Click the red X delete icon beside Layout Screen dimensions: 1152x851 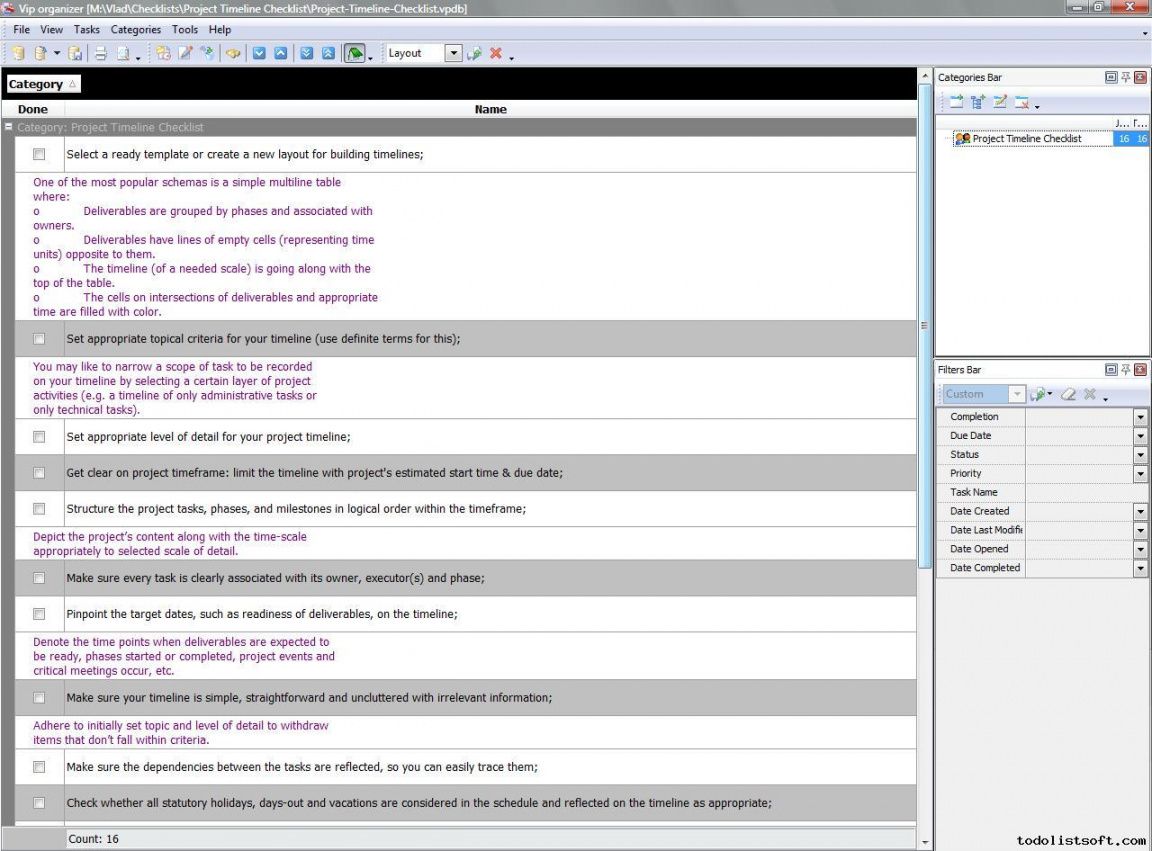coord(495,54)
